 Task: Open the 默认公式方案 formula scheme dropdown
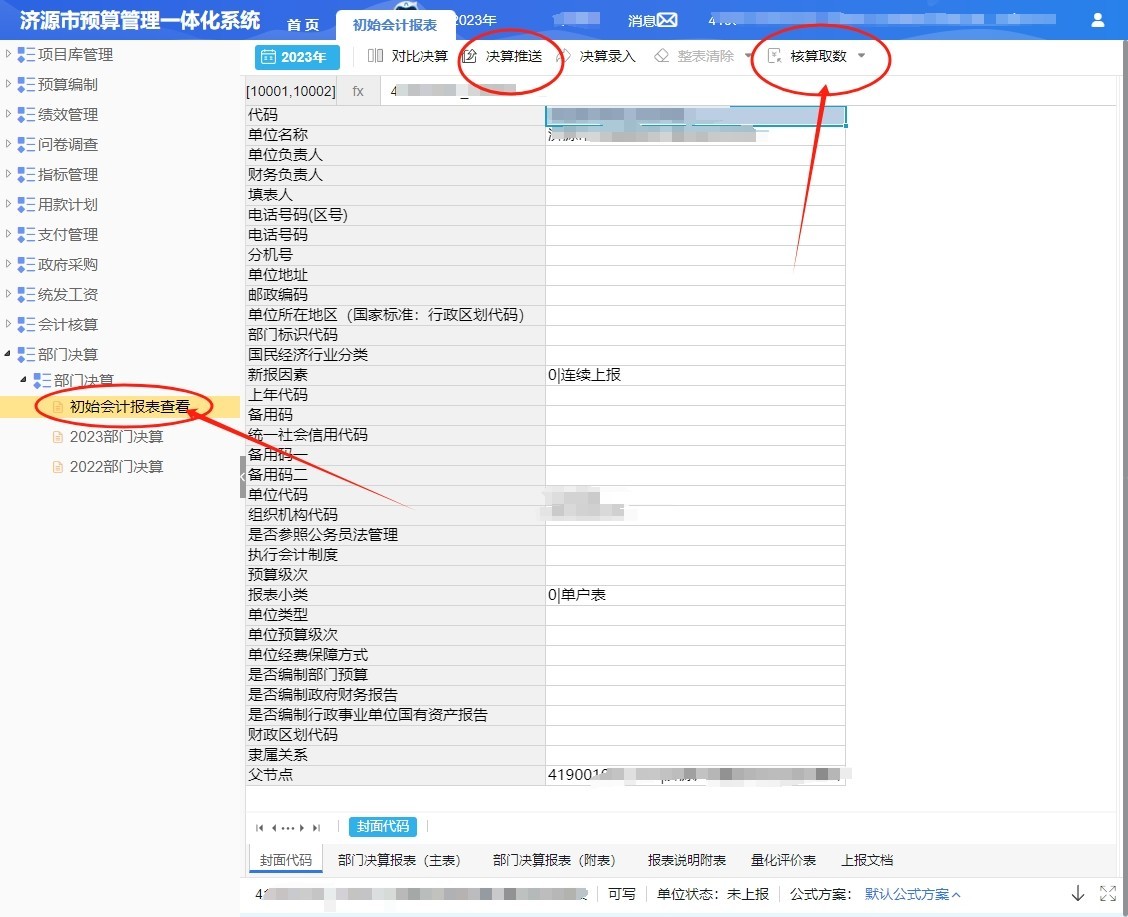click(912, 894)
